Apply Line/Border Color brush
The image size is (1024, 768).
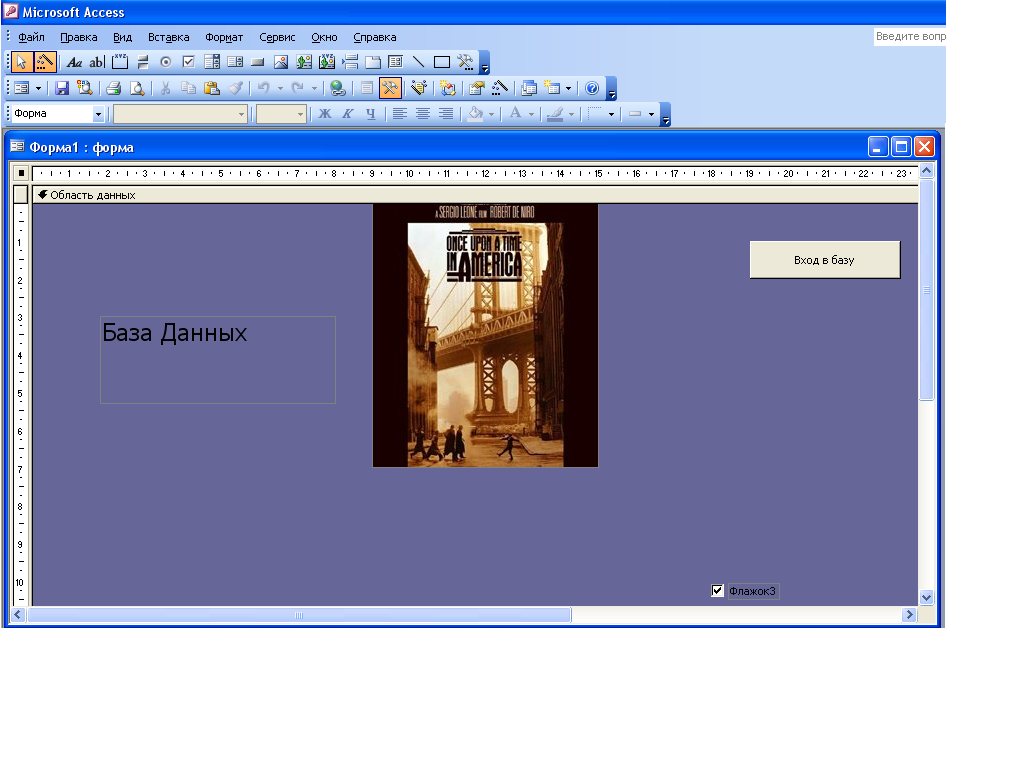[555, 114]
